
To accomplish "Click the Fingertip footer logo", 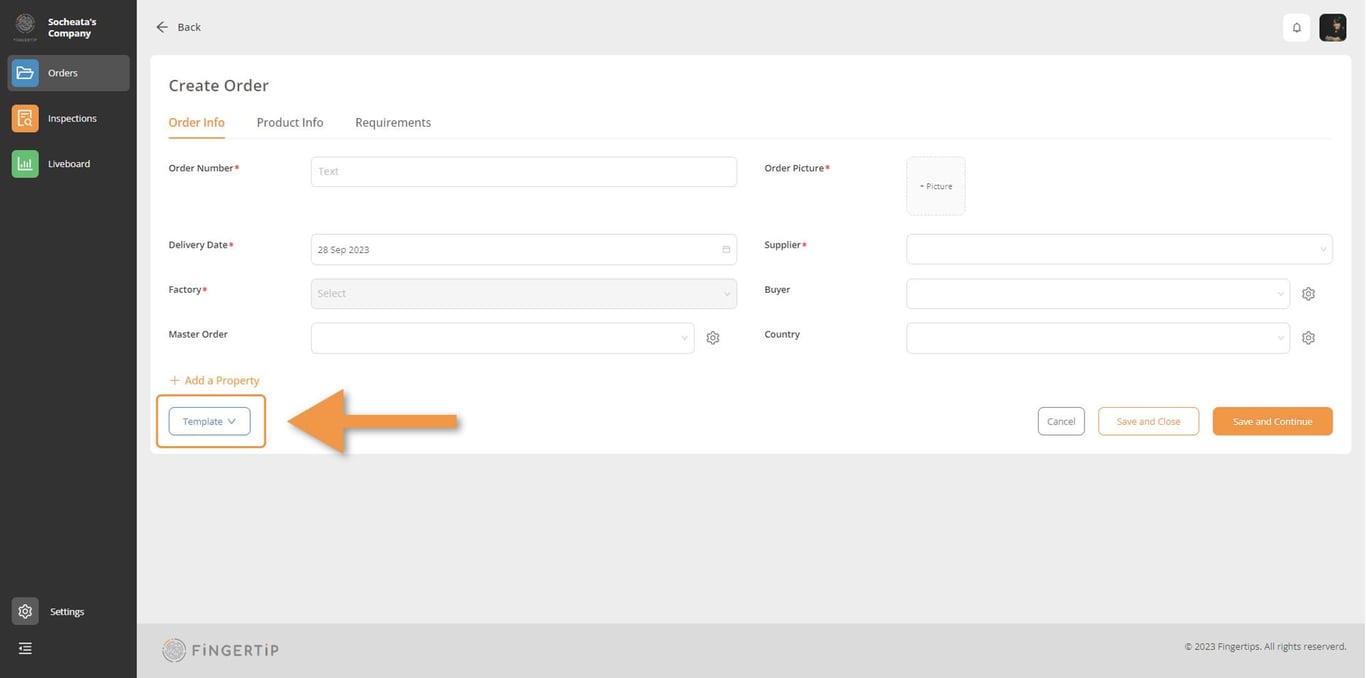I will pos(220,650).
